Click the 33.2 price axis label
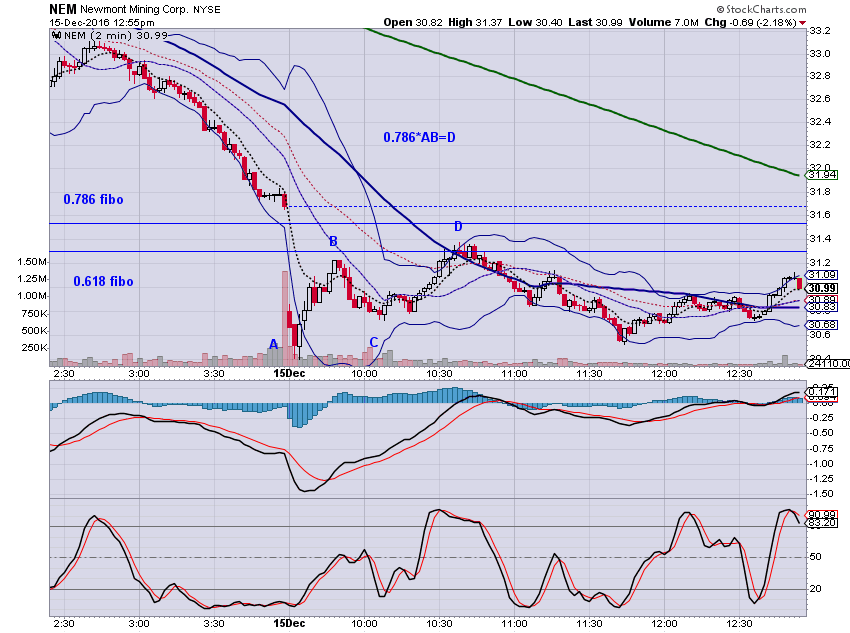 click(820, 31)
